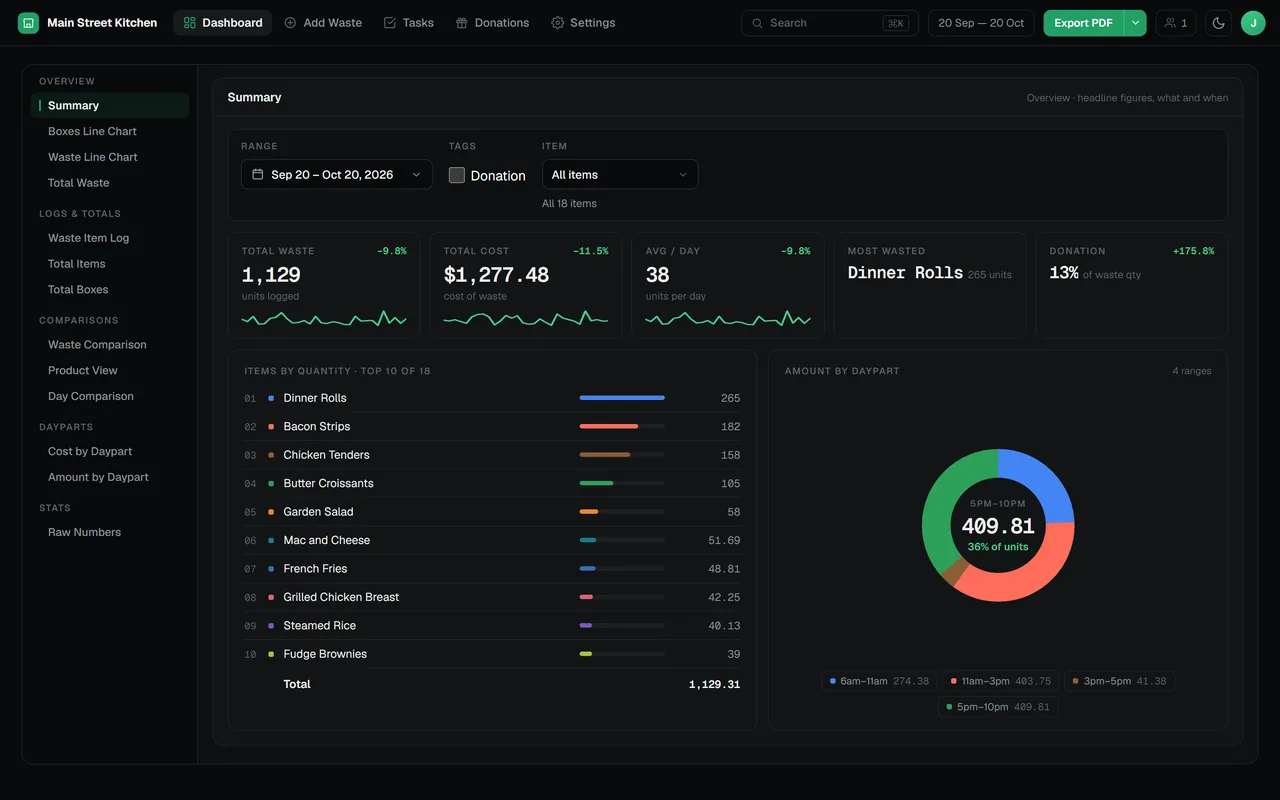Click the Butter Croissants row

coord(492,484)
